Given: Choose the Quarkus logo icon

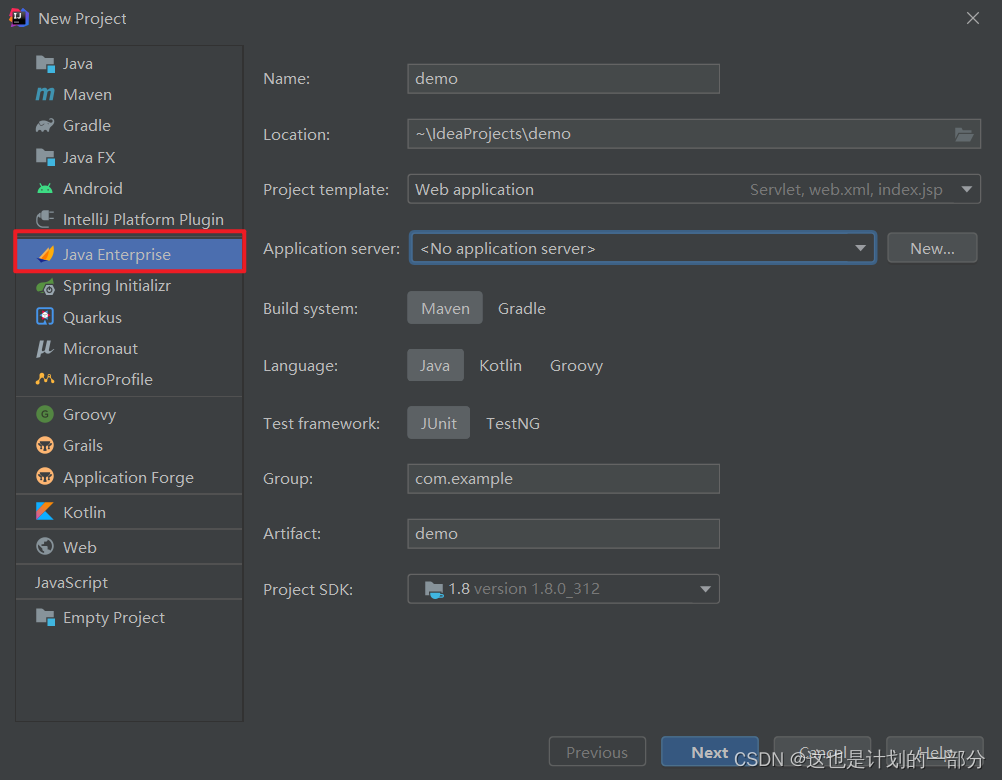Looking at the screenshot, I should (x=45, y=317).
